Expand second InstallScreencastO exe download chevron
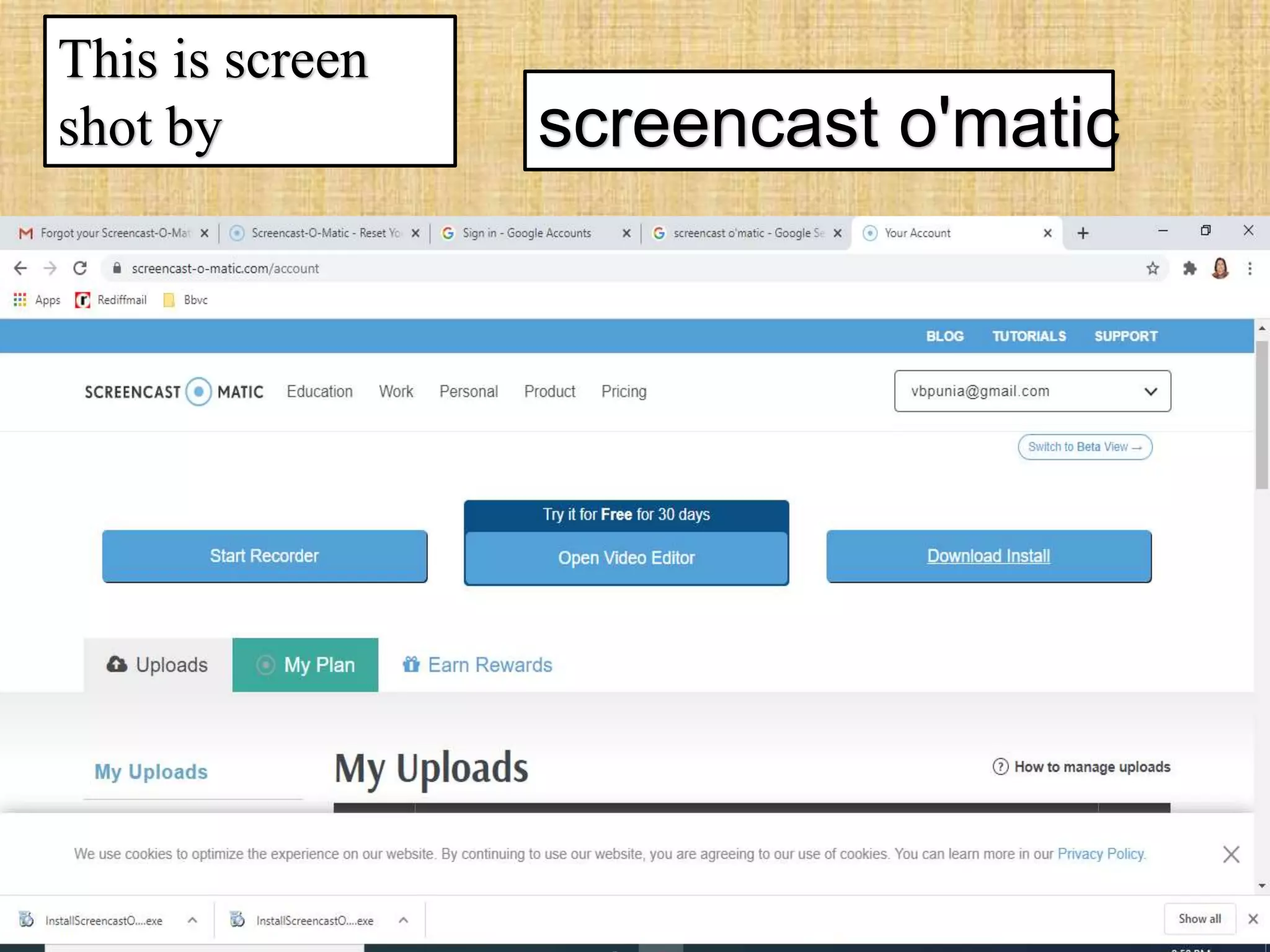Viewport: 1270px width, 952px height. tap(403, 920)
